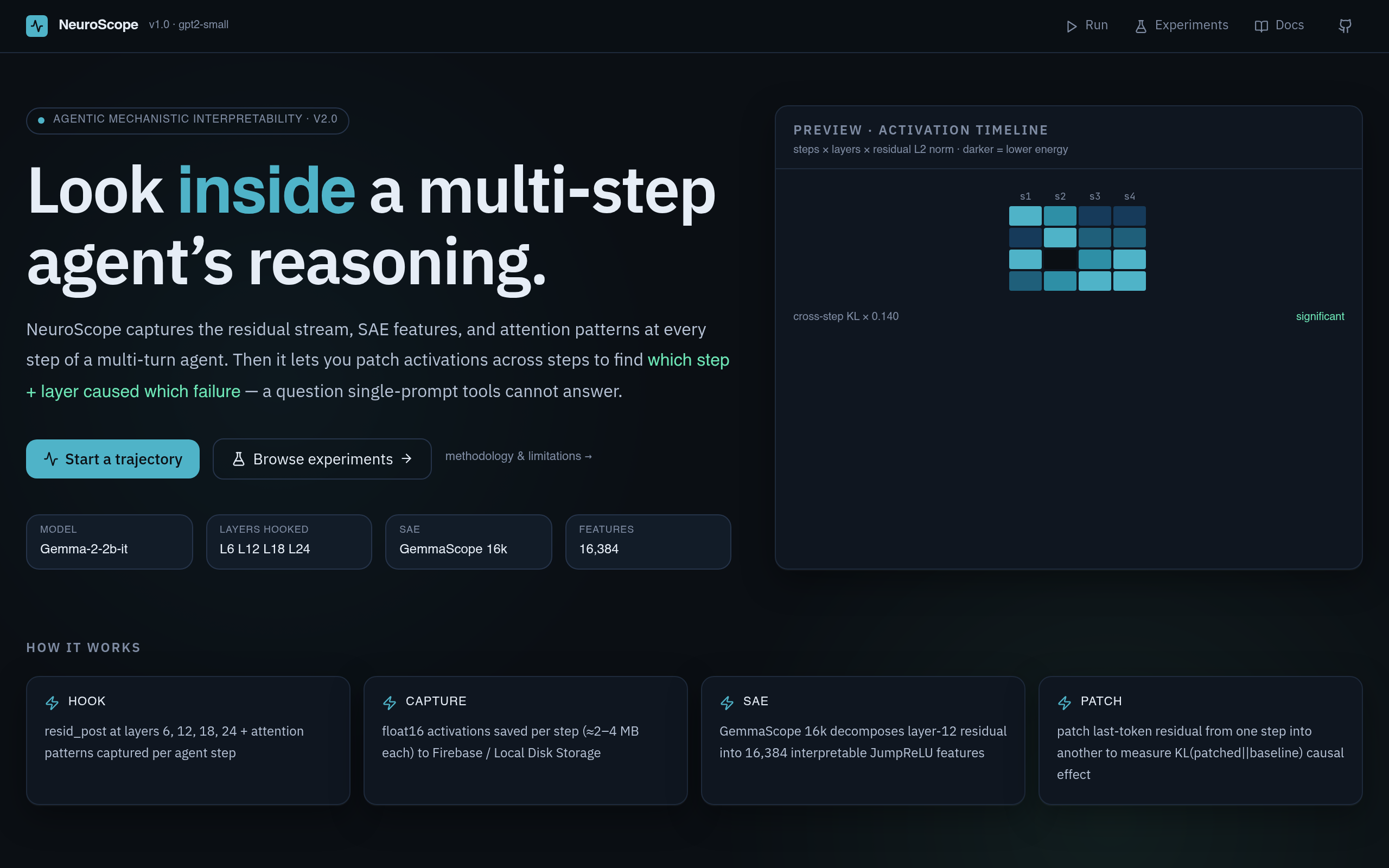Click the lightning icon on PATCH card
The image size is (1389, 868).
pos(1065,702)
